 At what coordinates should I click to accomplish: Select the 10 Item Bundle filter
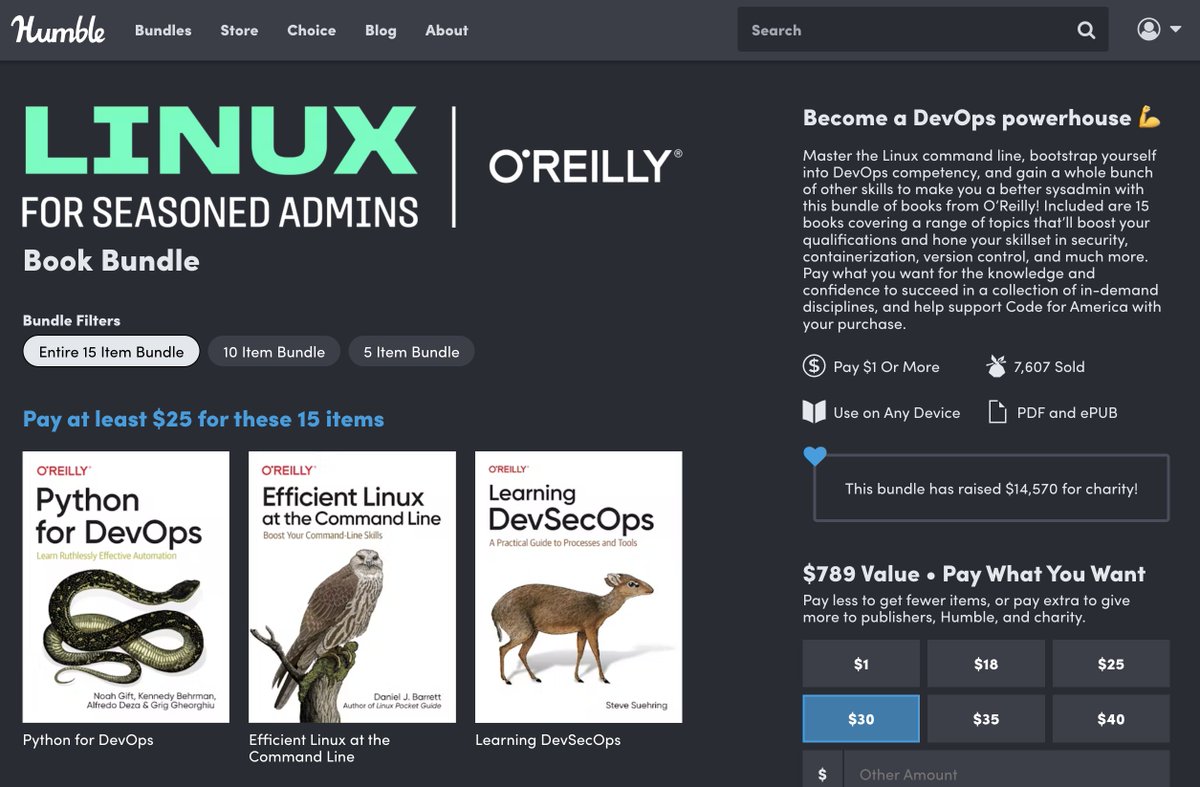(274, 352)
